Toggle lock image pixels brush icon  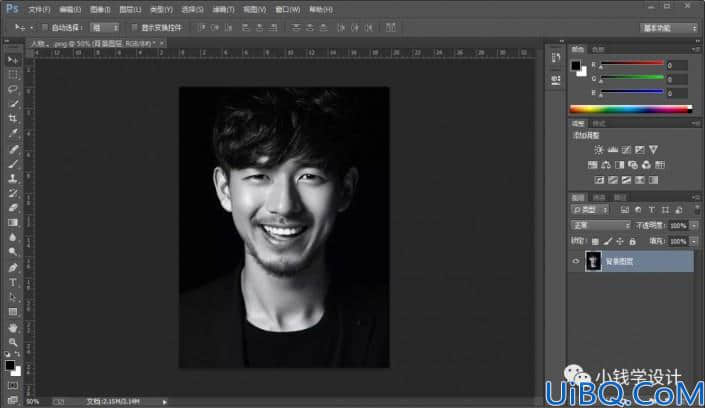tap(608, 242)
